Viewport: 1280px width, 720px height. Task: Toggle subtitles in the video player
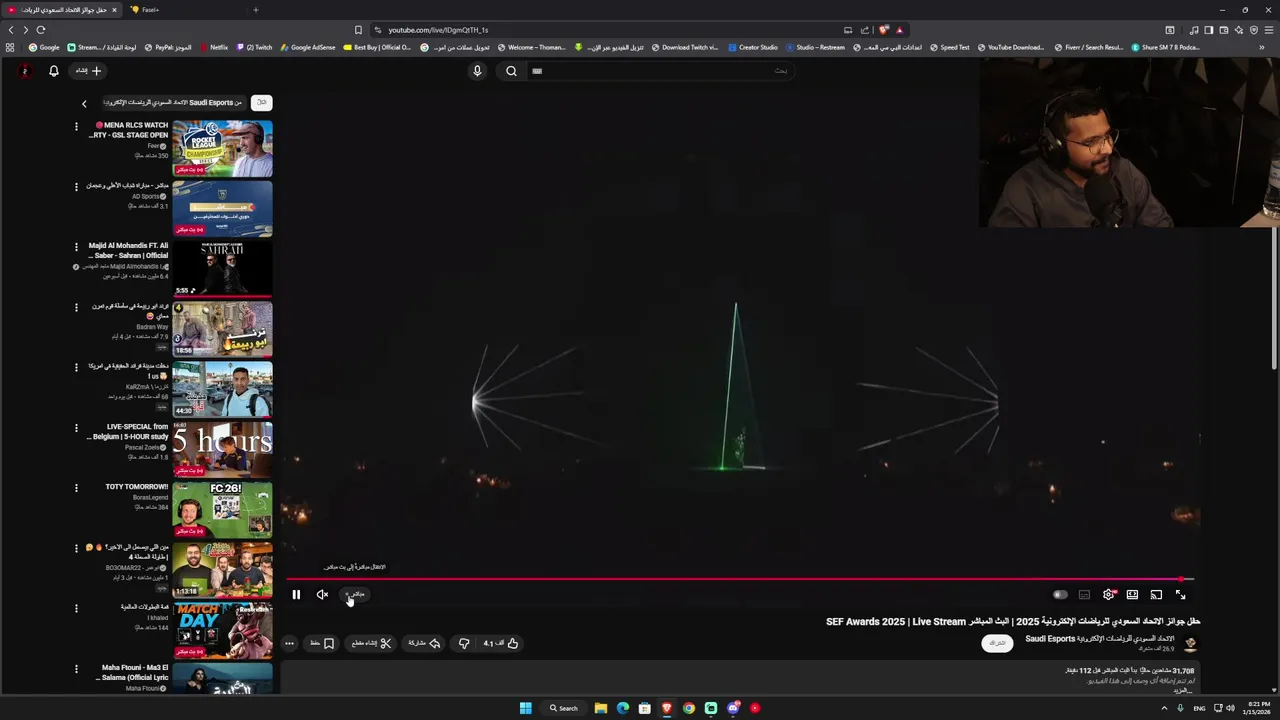[1084, 595]
